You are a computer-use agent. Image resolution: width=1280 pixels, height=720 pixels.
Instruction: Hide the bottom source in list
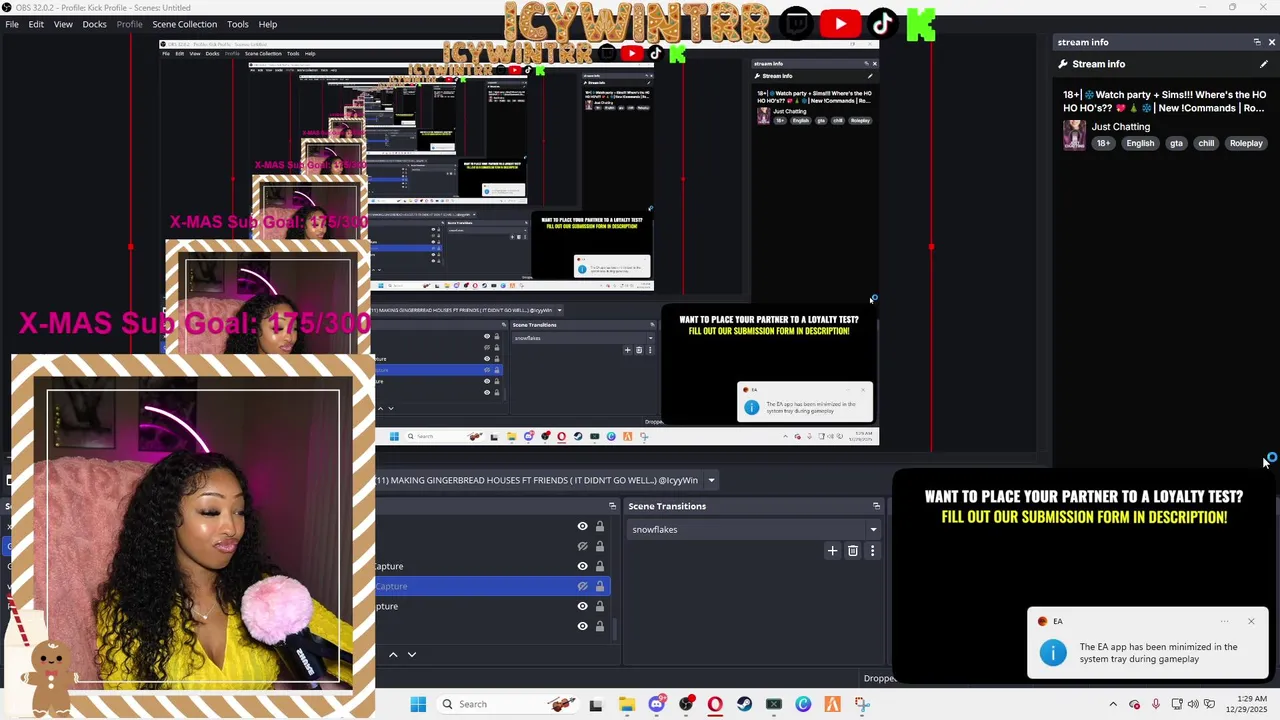(x=582, y=626)
